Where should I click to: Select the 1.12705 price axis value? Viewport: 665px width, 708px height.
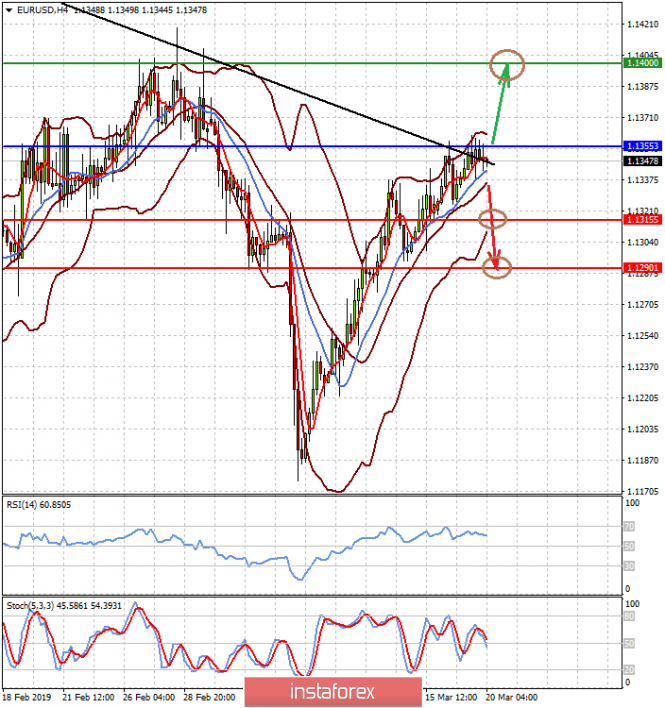click(643, 304)
